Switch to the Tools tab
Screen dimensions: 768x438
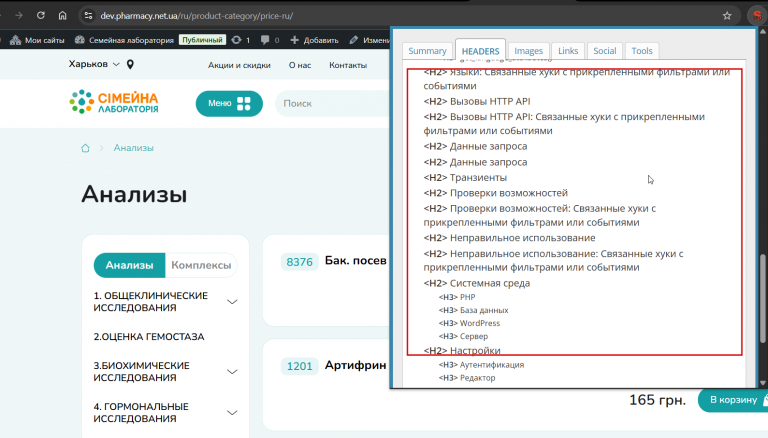pyautogui.click(x=642, y=50)
